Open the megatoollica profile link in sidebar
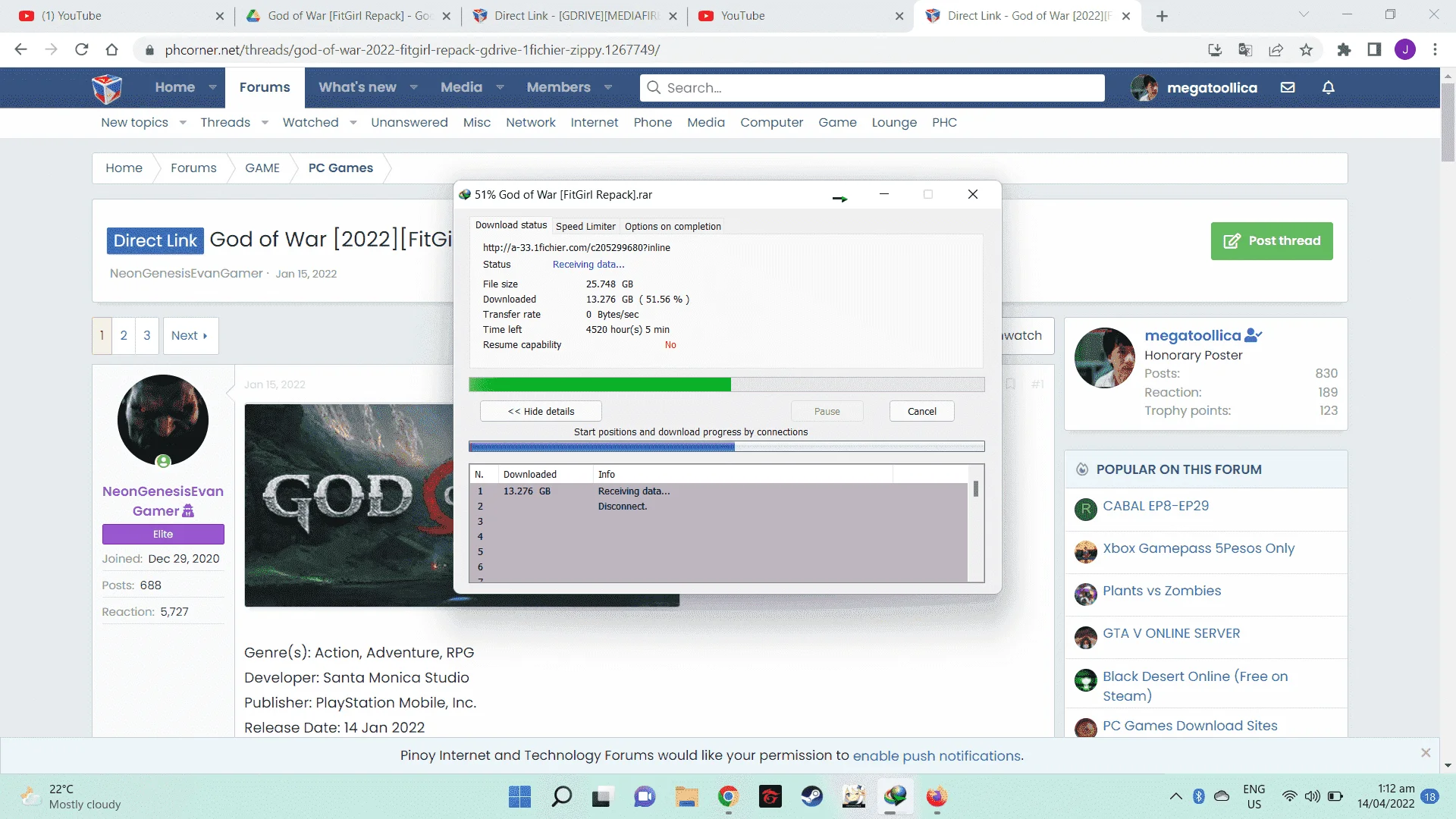The height and width of the screenshot is (819, 1456). tap(1193, 335)
